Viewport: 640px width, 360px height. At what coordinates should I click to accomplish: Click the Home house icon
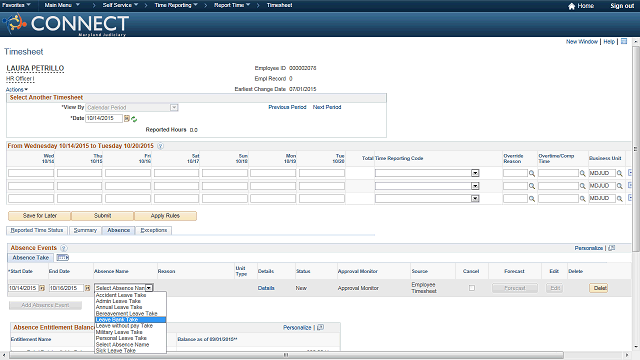click(571, 6)
